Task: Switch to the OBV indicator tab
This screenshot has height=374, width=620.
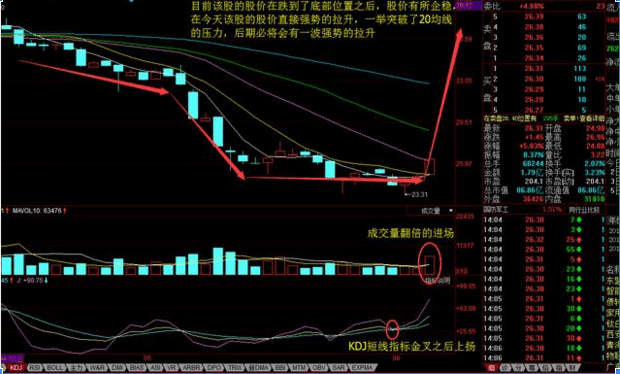Action: click(x=319, y=368)
